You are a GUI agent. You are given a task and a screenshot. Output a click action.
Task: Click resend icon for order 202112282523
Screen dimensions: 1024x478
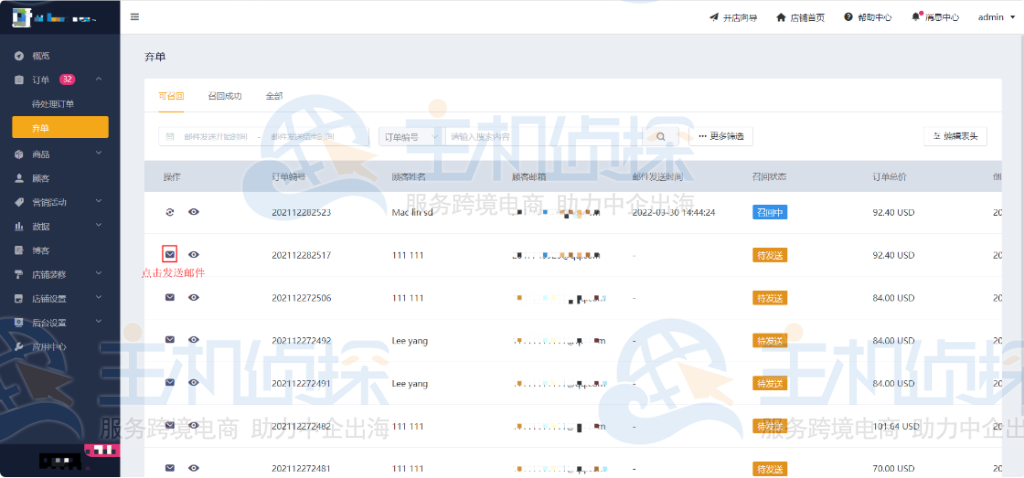170,212
